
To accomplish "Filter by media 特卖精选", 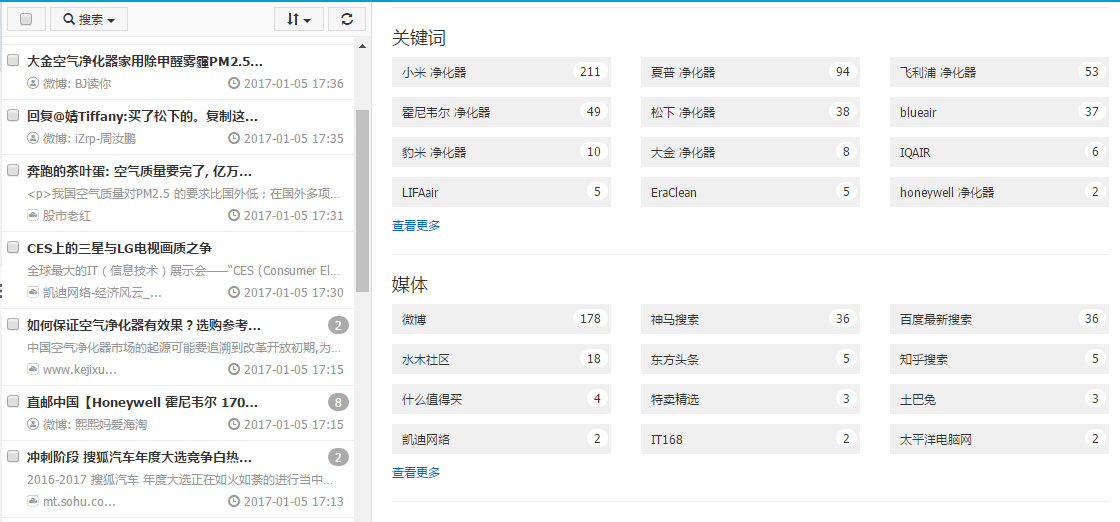I will click(750, 399).
